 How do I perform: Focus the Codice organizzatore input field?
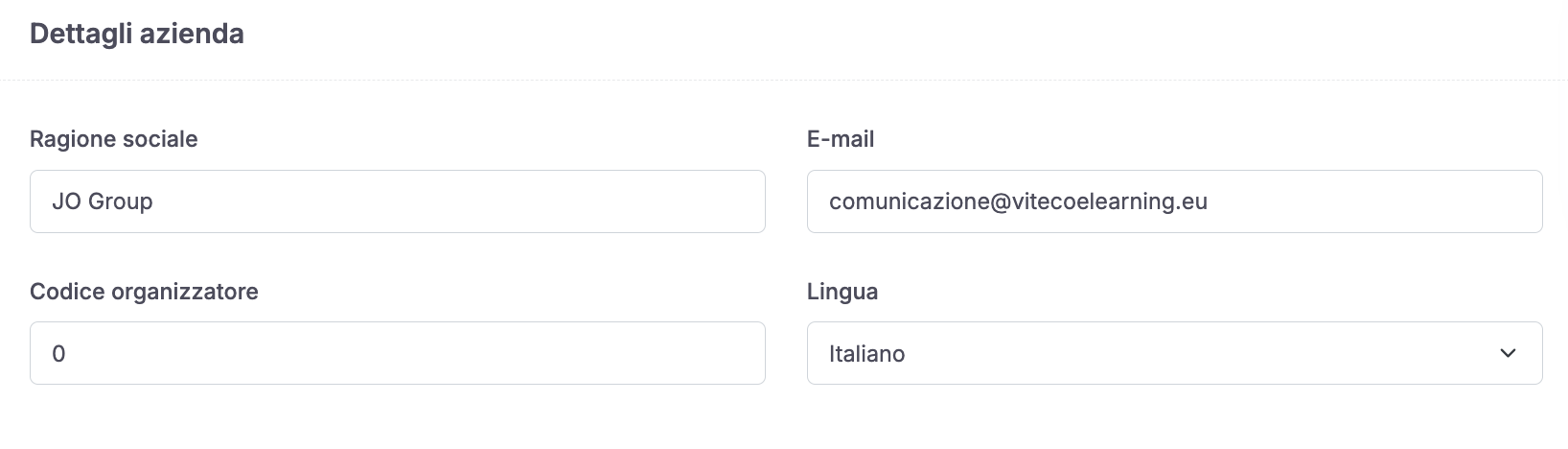(398, 353)
